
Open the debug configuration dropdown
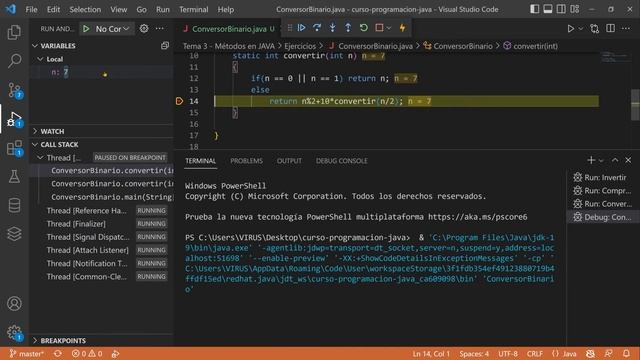point(112,29)
